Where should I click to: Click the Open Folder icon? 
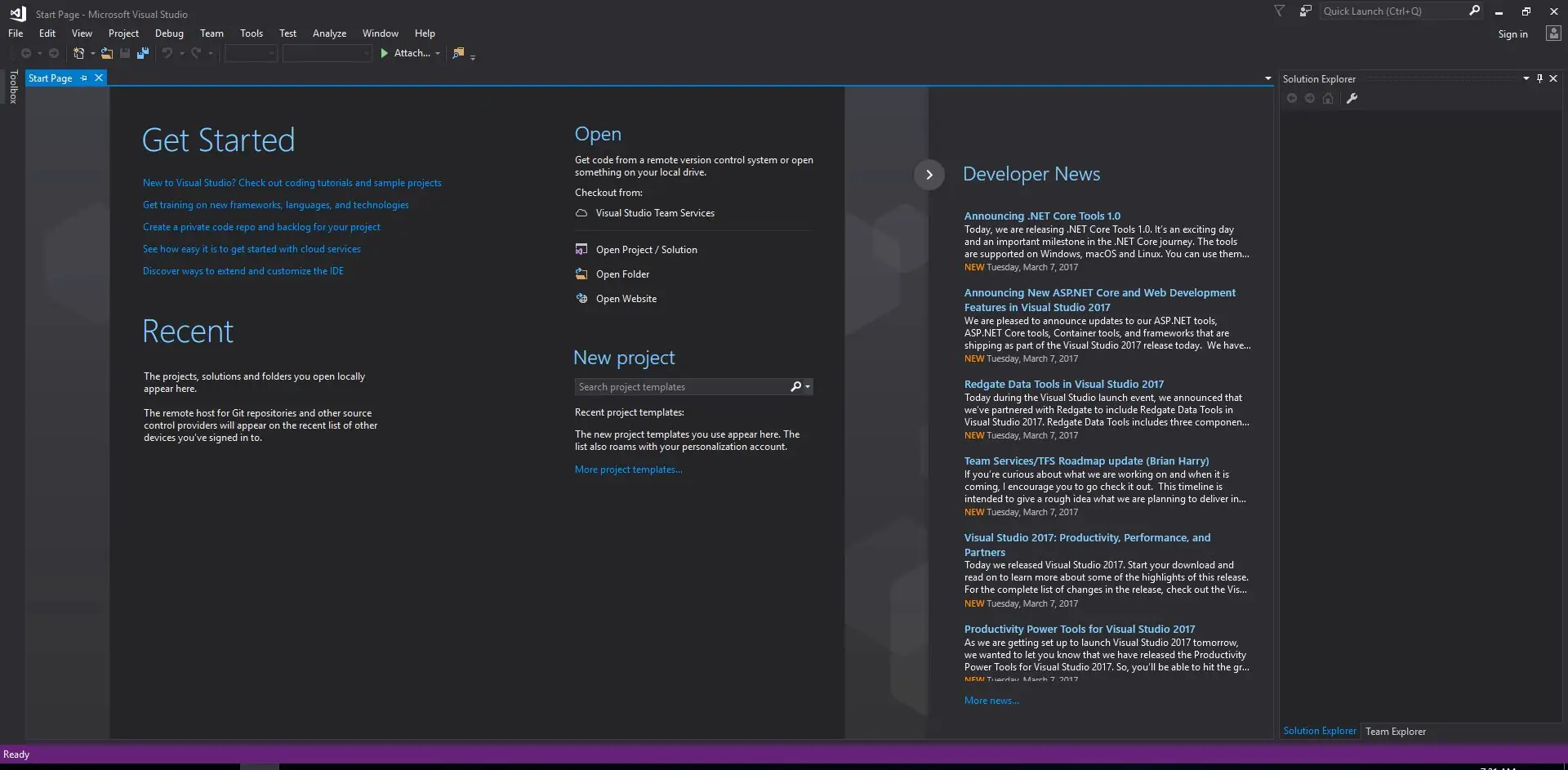581,274
